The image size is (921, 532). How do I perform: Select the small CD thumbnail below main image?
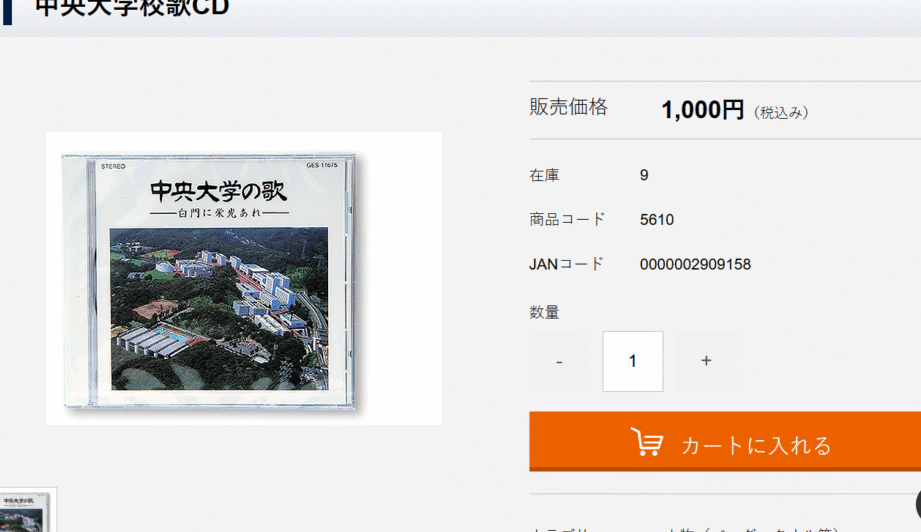[x=25, y=511]
